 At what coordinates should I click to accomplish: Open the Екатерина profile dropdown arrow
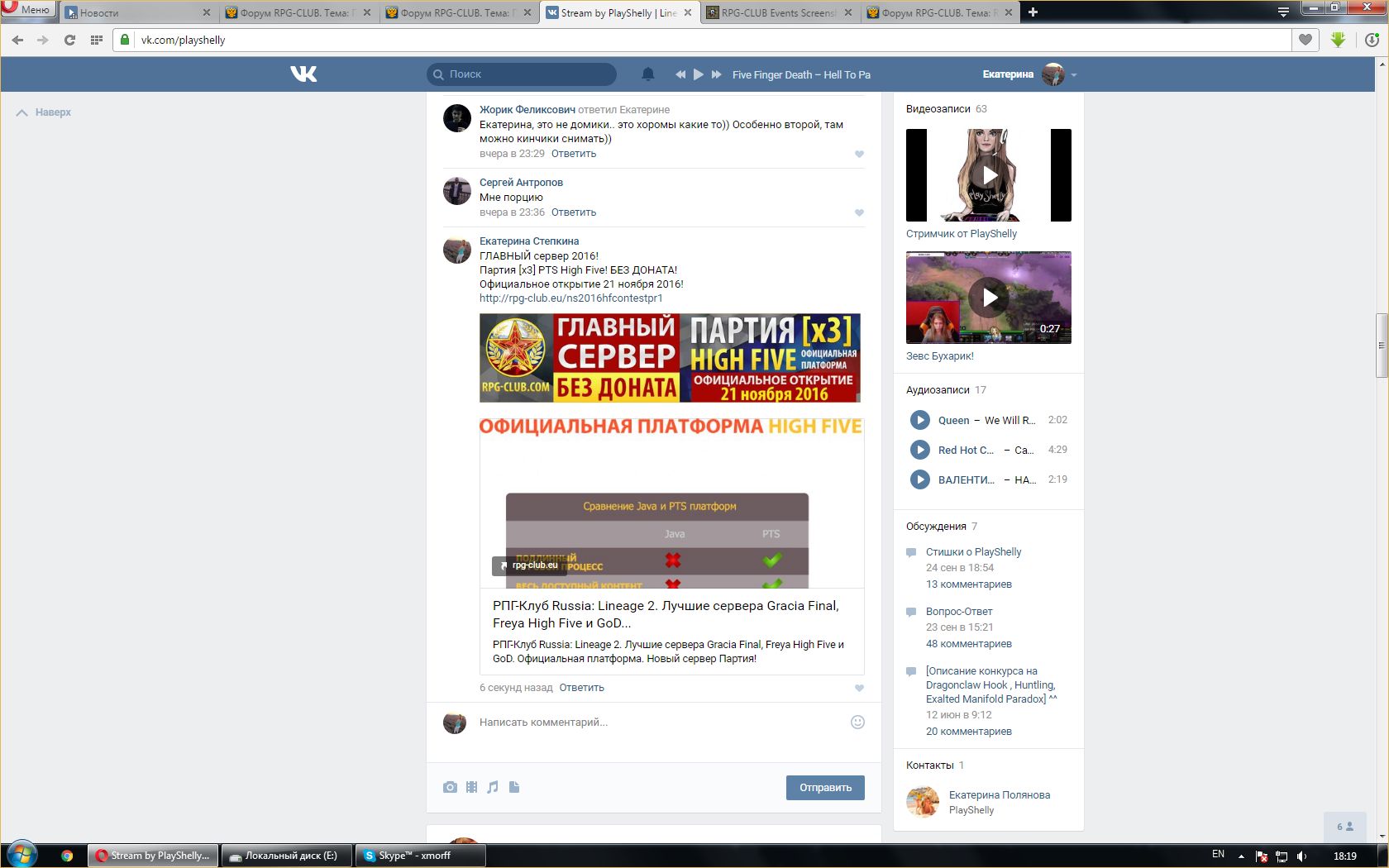click(1074, 75)
